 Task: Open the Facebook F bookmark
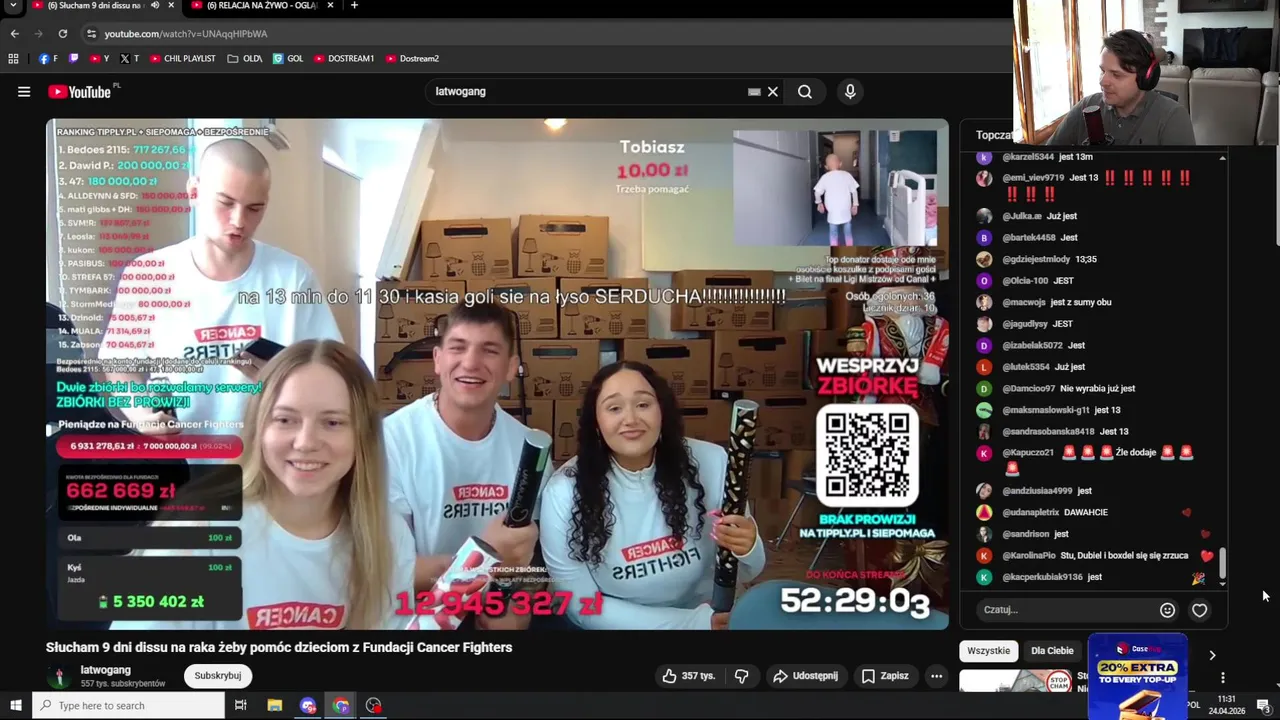(x=48, y=59)
